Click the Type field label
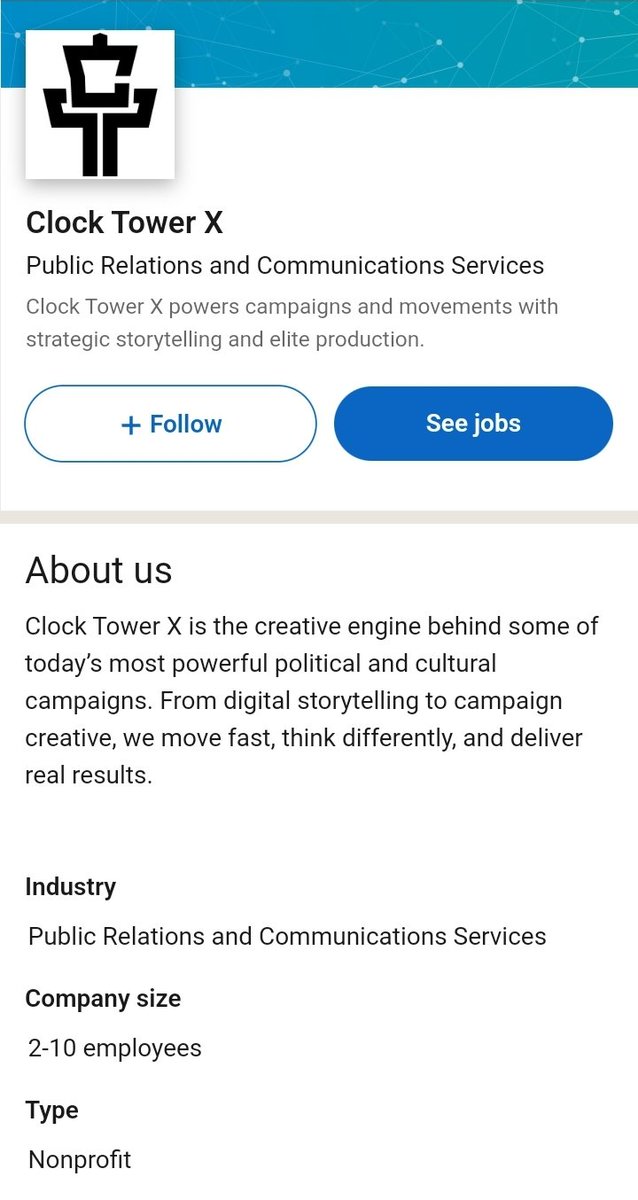This screenshot has height=1200, width=638. click(x=52, y=1111)
